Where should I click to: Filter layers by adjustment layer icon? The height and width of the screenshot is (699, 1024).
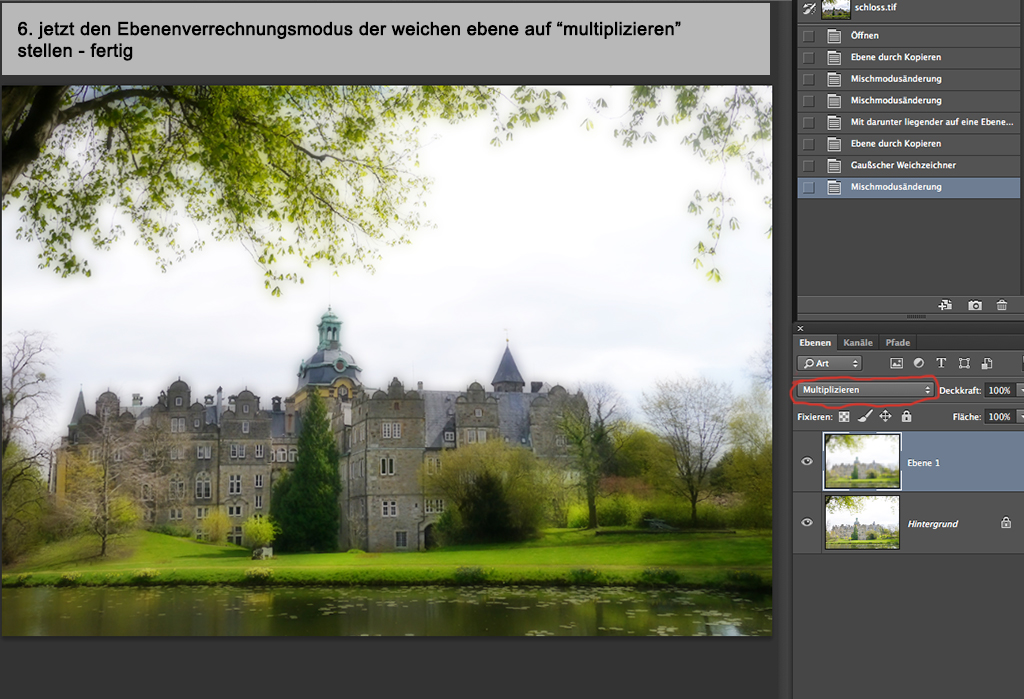pyautogui.click(x=918, y=363)
